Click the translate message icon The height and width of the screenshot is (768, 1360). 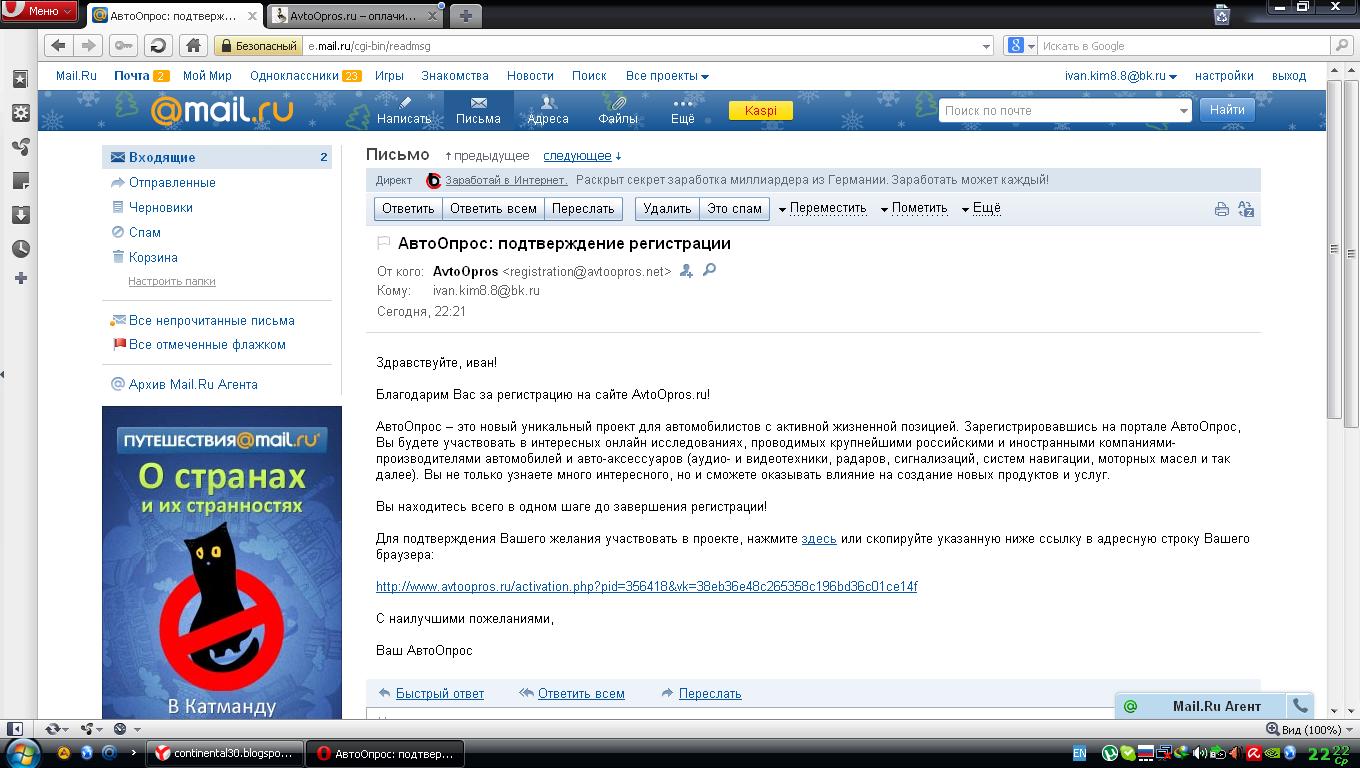1246,209
